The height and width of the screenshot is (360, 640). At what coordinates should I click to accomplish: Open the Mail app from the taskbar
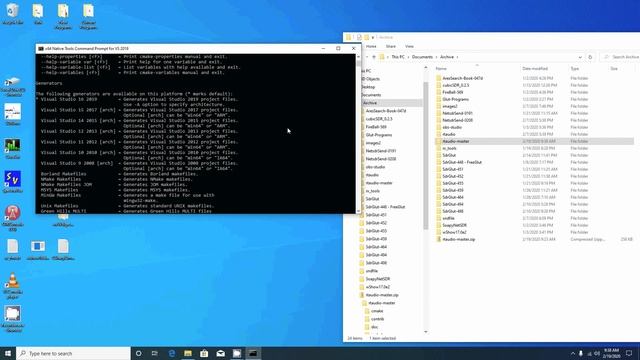[220, 353]
